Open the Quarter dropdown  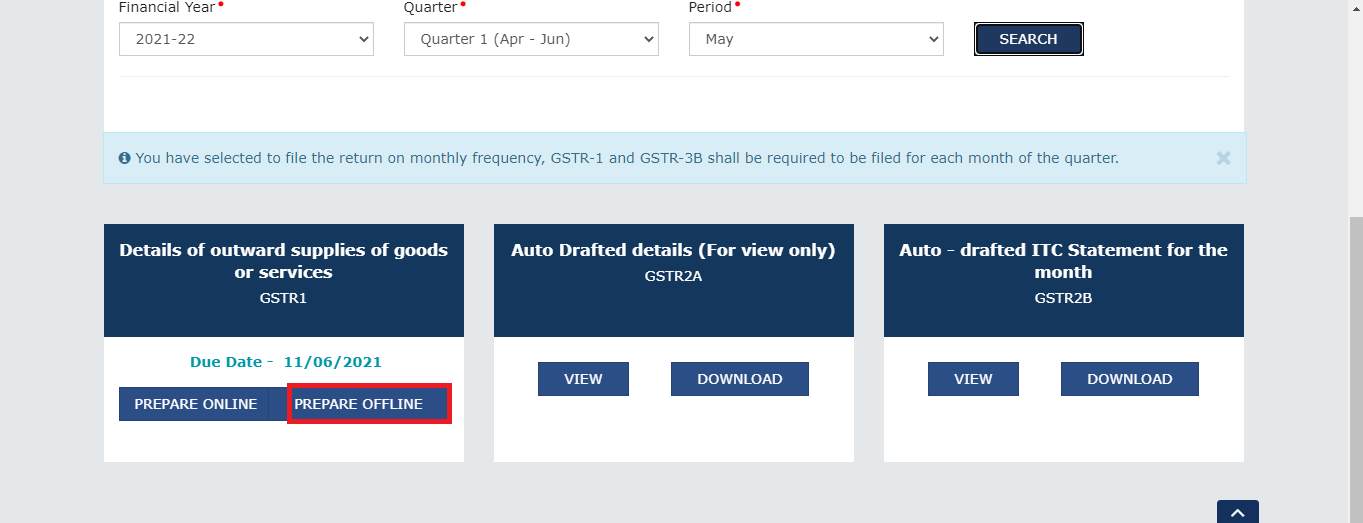pyautogui.click(x=531, y=39)
